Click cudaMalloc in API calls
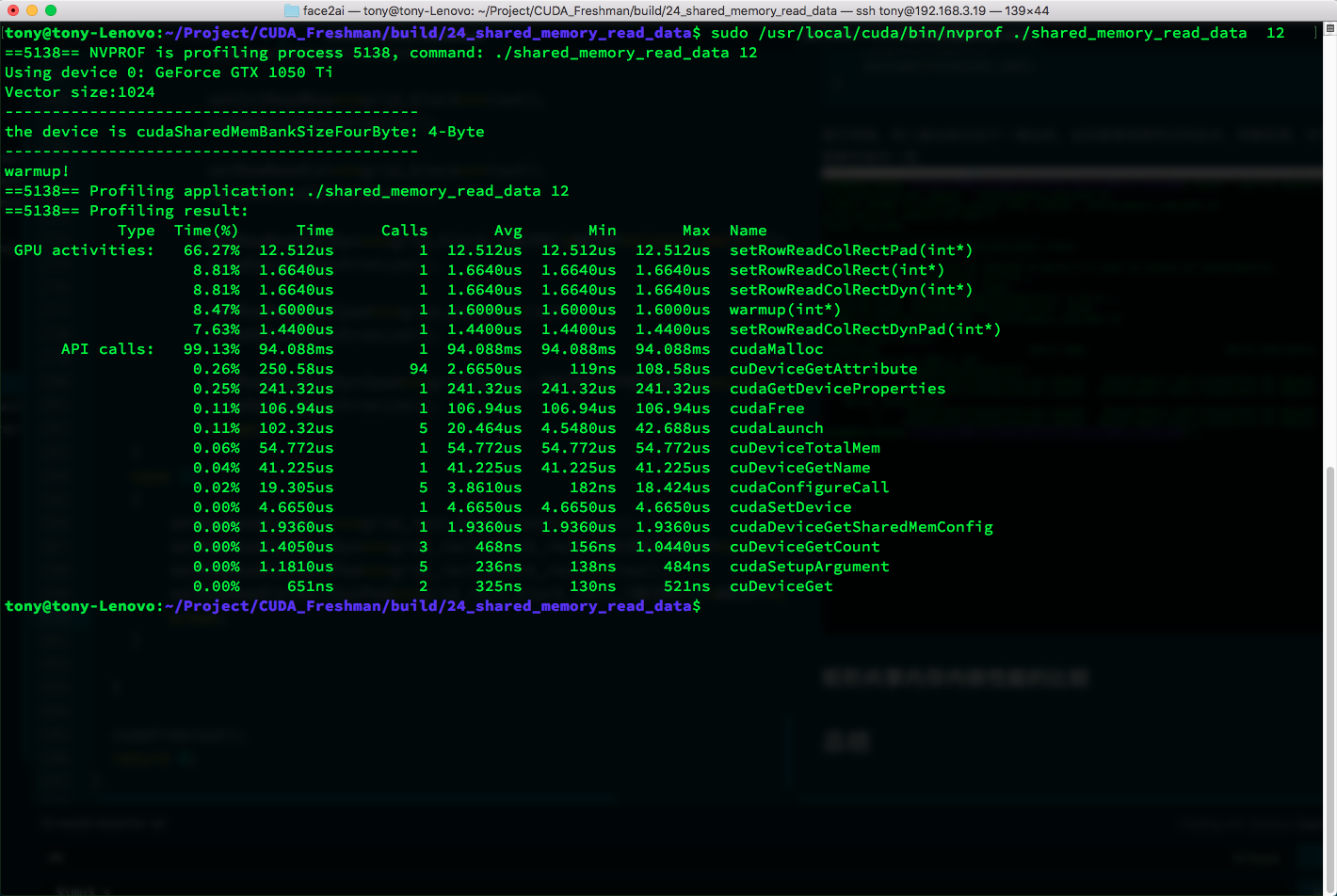The width and height of the screenshot is (1337, 896). point(776,349)
